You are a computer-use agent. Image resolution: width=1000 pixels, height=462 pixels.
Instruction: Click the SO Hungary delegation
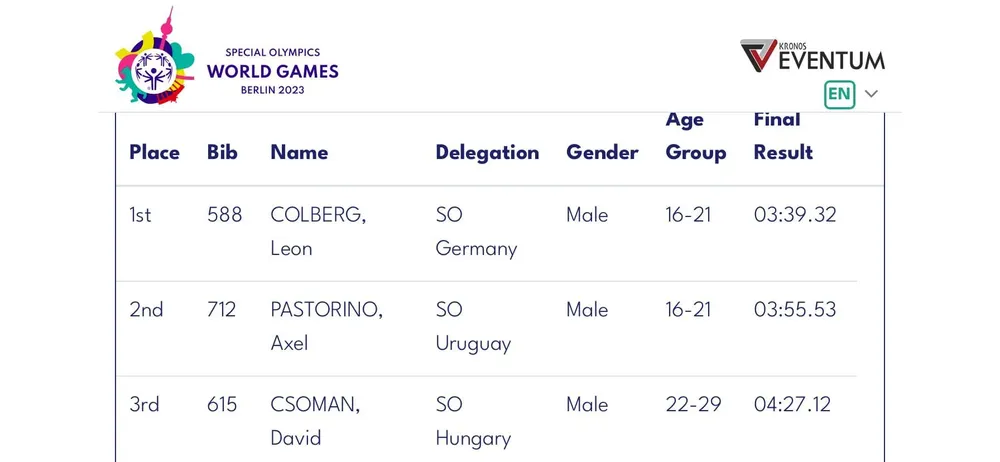click(x=473, y=421)
